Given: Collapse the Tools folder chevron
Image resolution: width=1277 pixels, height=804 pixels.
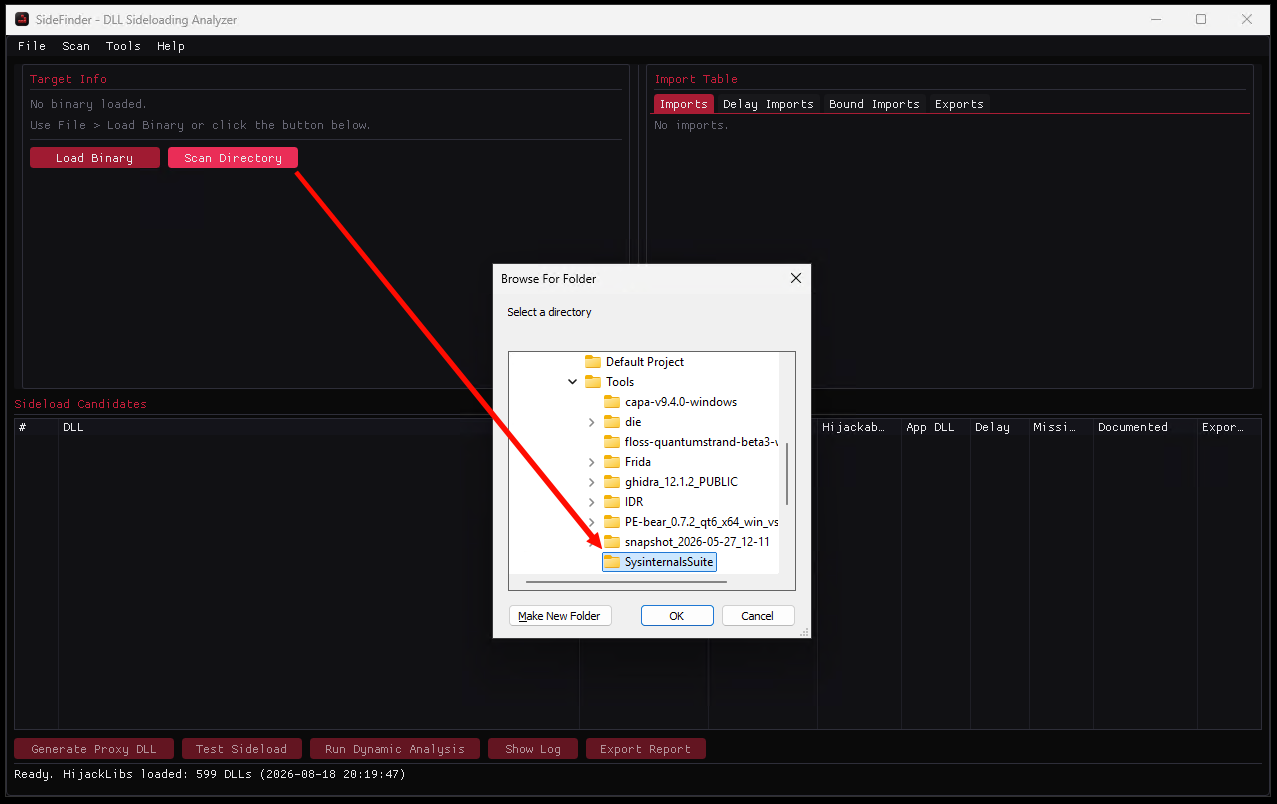Looking at the screenshot, I should (573, 382).
